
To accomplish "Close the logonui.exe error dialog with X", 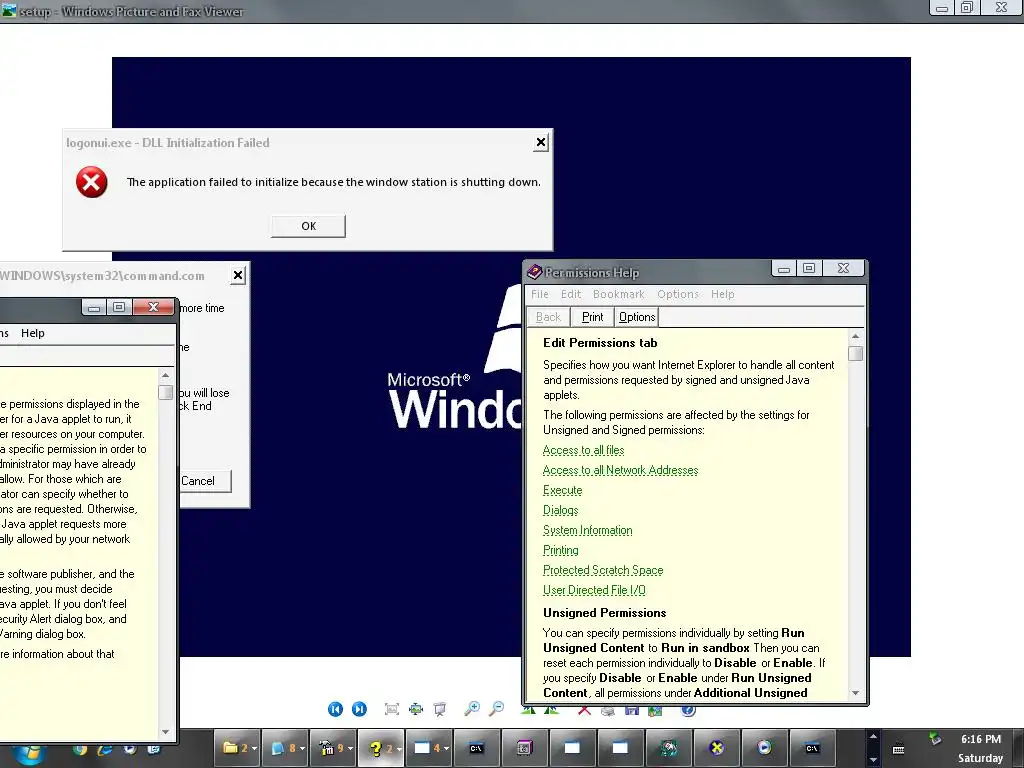I will [x=541, y=142].
